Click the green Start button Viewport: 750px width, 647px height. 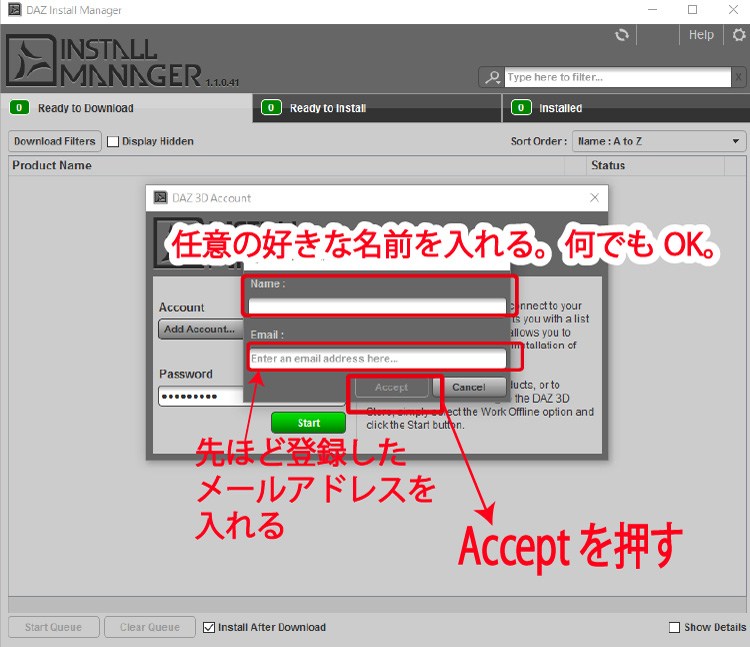point(308,423)
